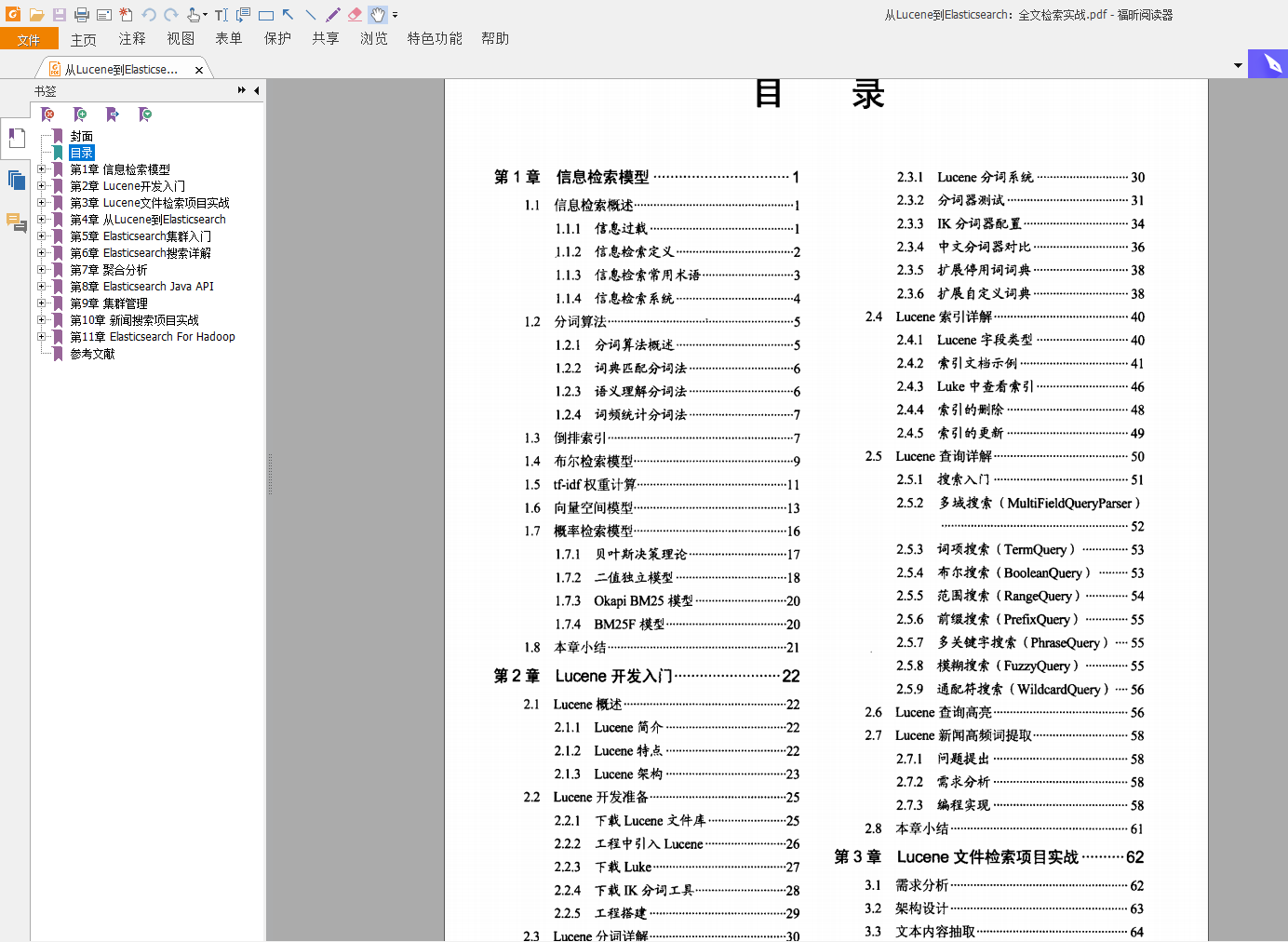Open the pages thumbnail panel icon

[x=16, y=180]
